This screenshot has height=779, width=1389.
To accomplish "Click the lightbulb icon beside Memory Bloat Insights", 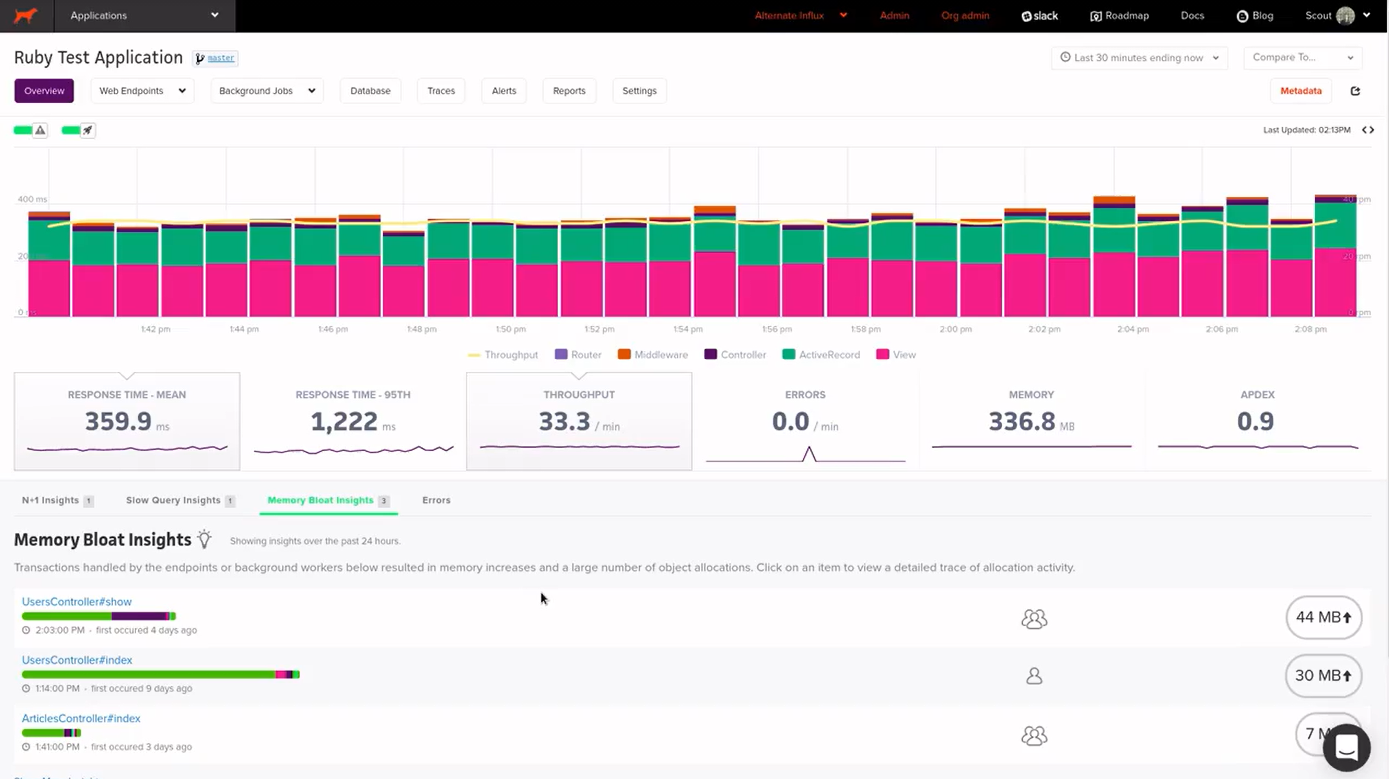I will [204, 539].
